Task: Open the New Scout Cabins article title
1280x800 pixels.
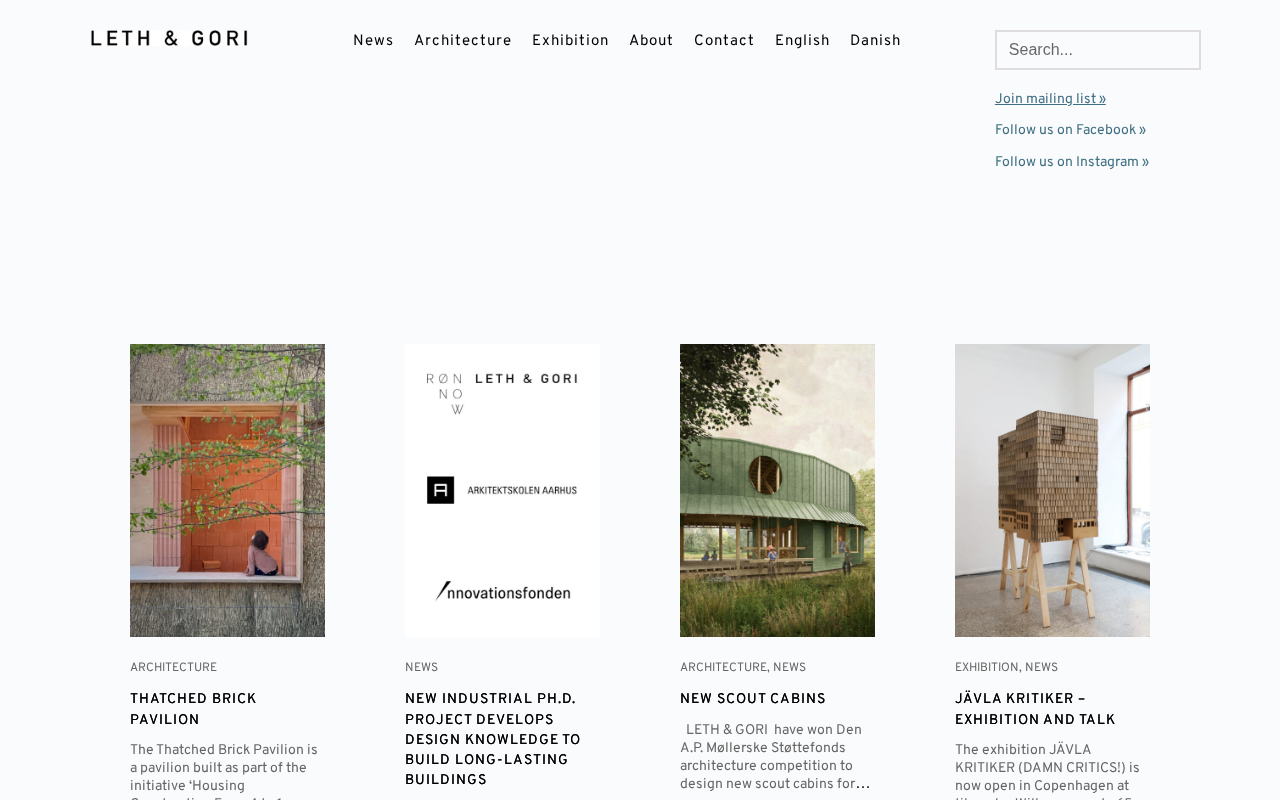Action: pyautogui.click(x=753, y=700)
